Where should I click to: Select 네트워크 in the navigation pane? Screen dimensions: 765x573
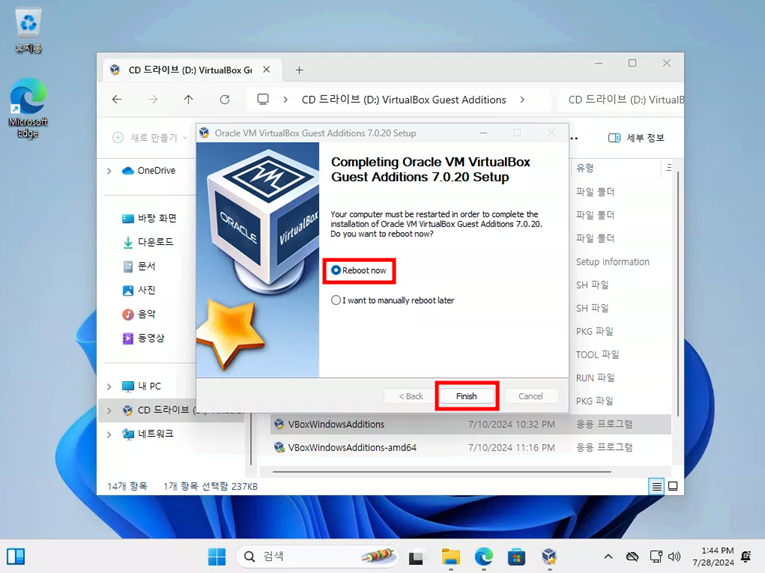pos(148,434)
